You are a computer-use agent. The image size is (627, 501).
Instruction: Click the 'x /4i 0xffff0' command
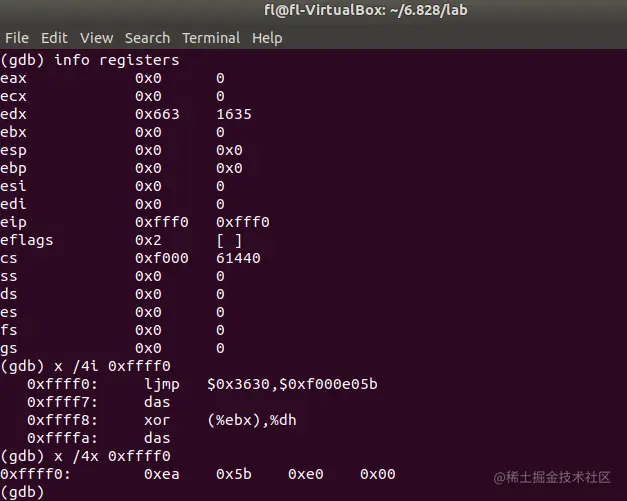112,366
